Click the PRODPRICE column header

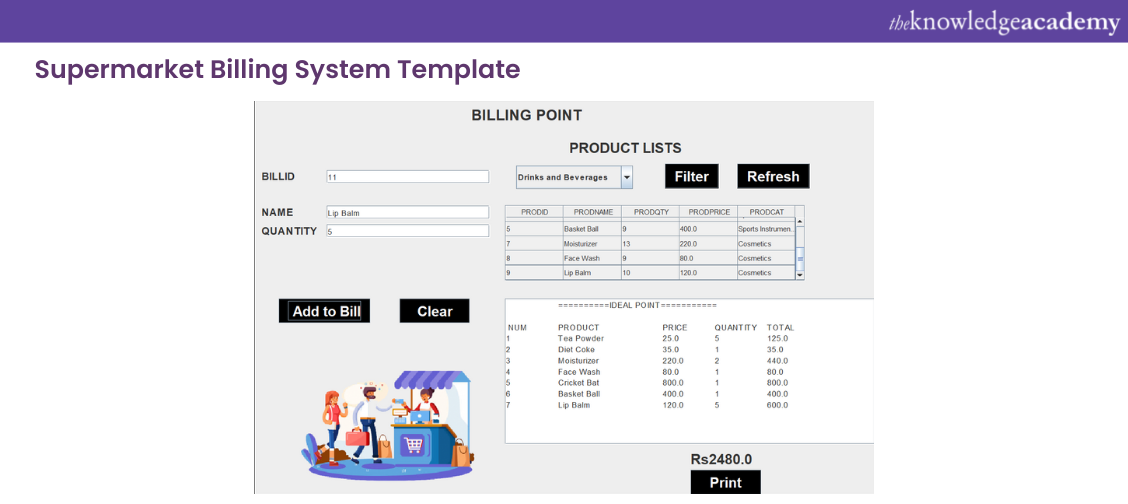pos(708,212)
